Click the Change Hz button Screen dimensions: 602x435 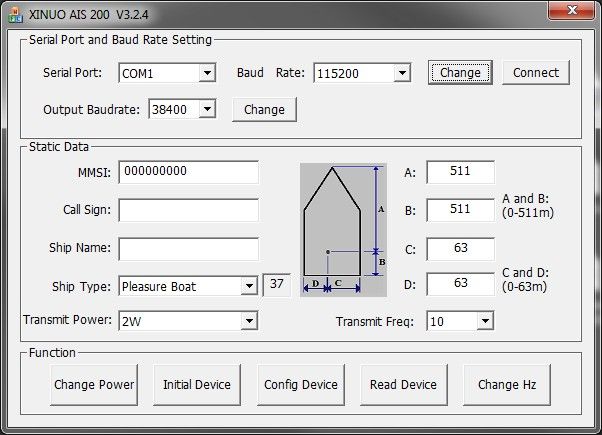pos(507,385)
